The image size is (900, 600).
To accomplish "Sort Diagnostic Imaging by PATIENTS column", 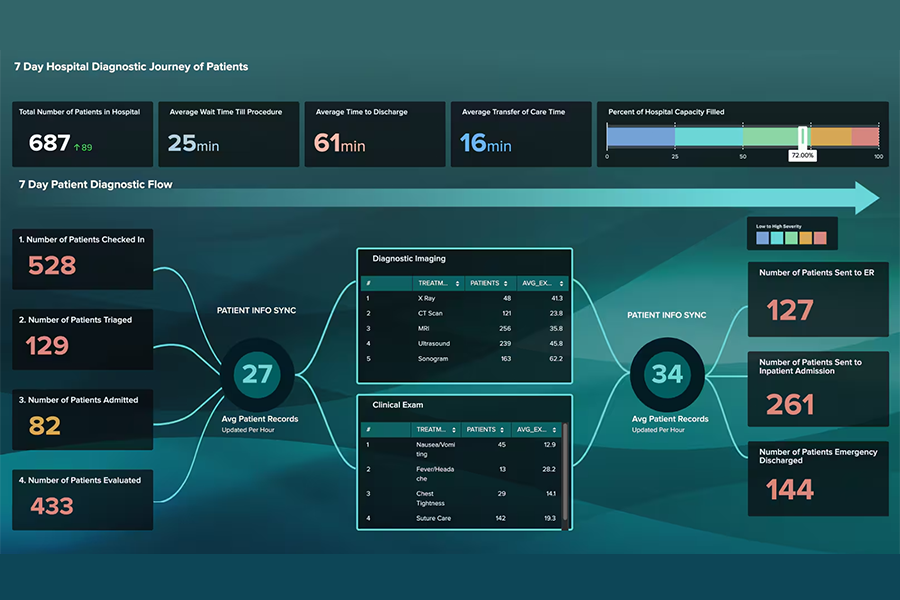I will coord(490,284).
